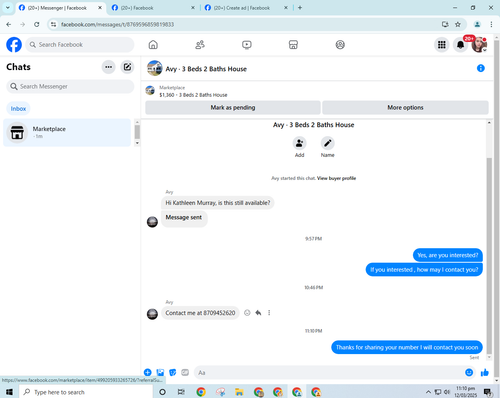The width and height of the screenshot is (500, 398).
Task: Click the 'Thanks for sharing your number' message
Action: pos(407,347)
